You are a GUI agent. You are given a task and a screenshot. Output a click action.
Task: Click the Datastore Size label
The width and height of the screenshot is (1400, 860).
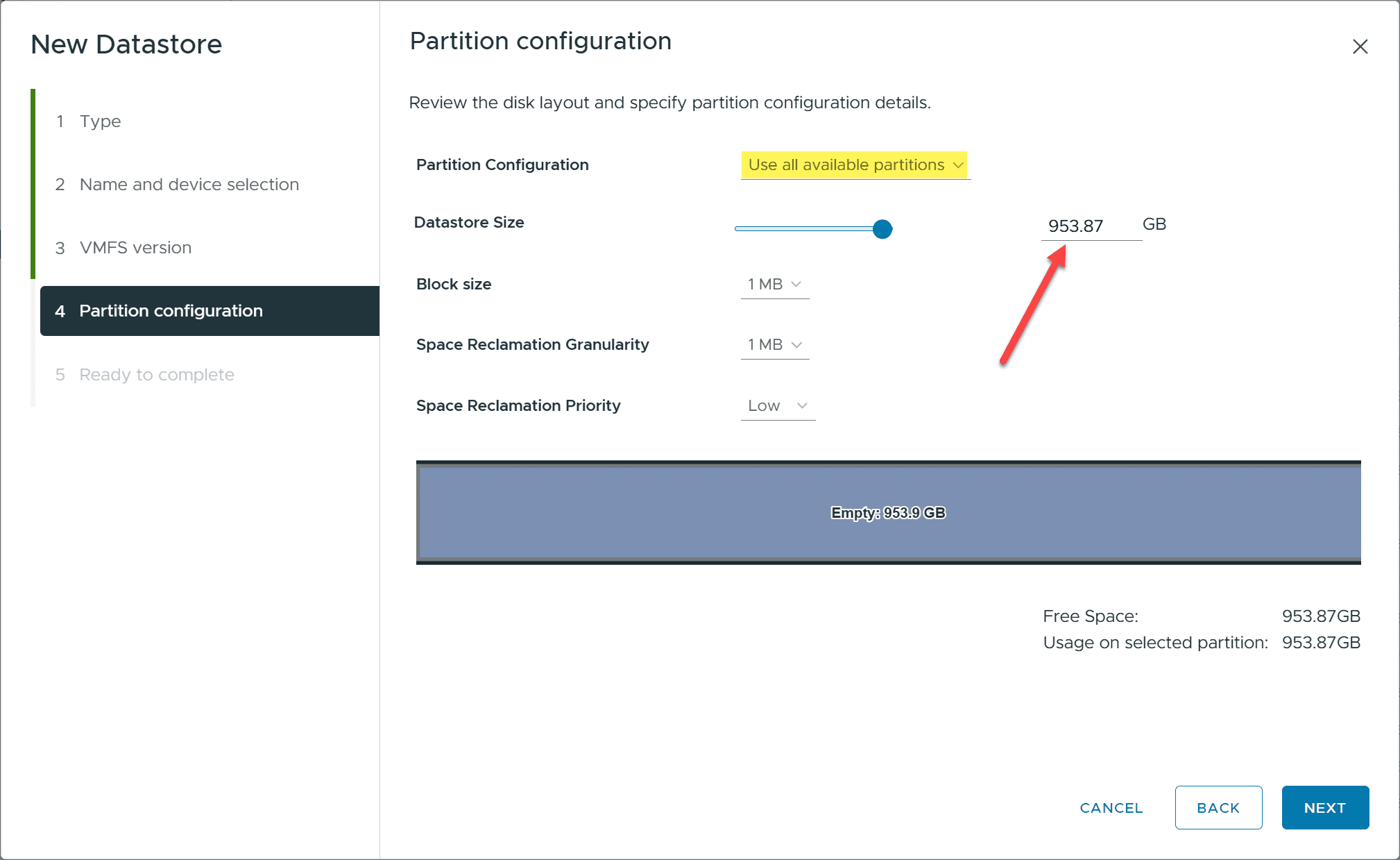click(469, 223)
